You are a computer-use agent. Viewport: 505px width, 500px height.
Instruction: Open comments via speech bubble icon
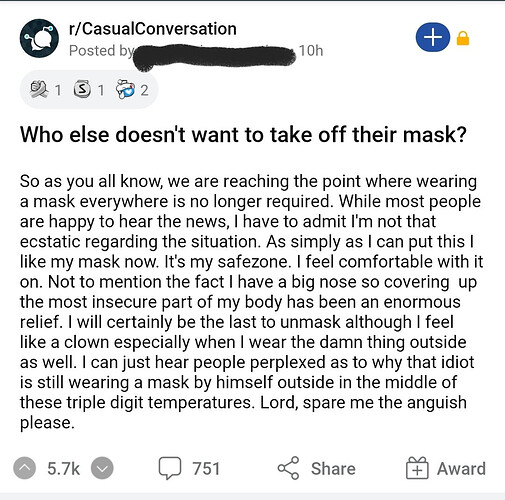coord(170,468)
